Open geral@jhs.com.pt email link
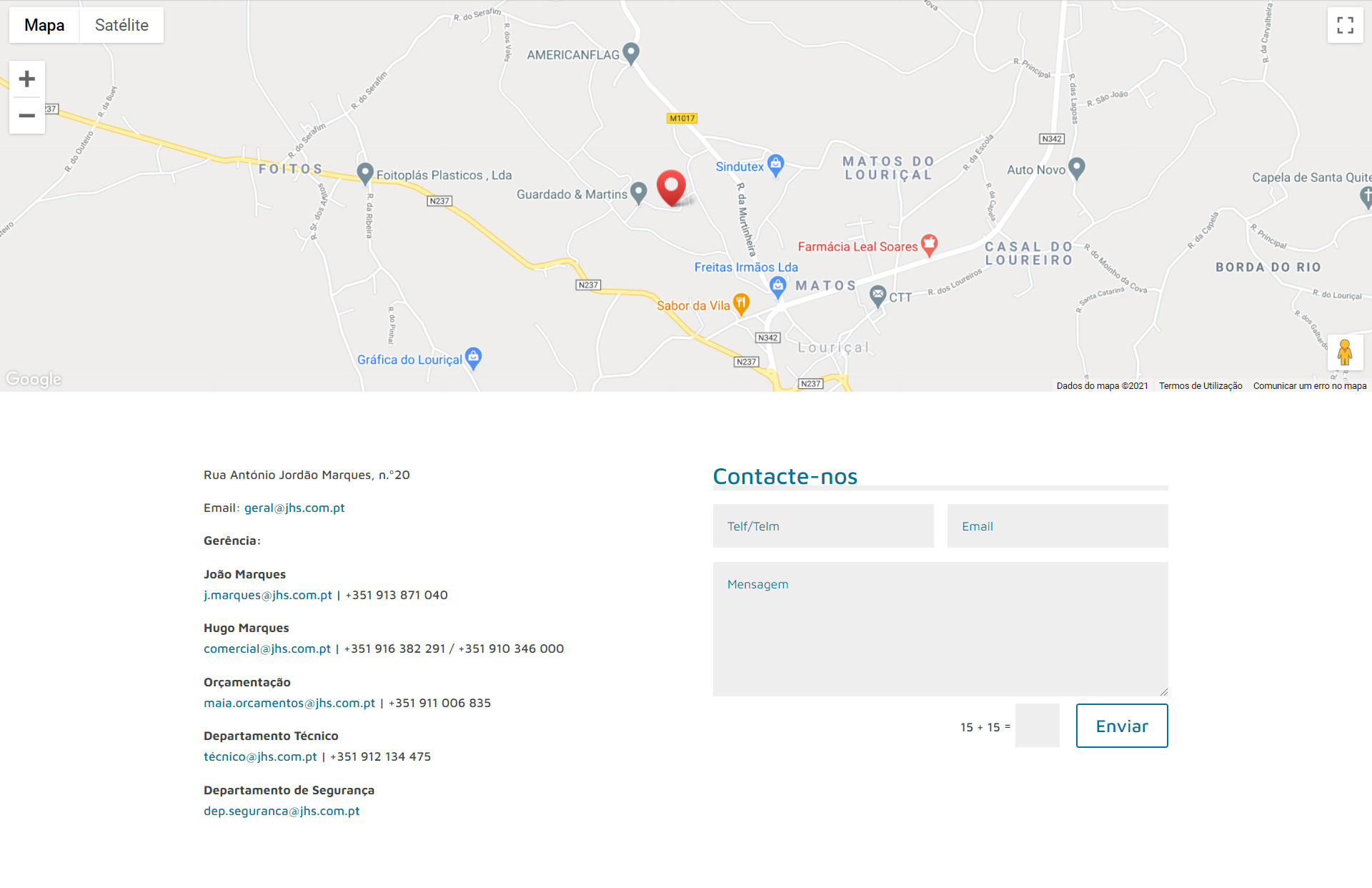This screenshot has height=888, width=1372. pos(294,508)
